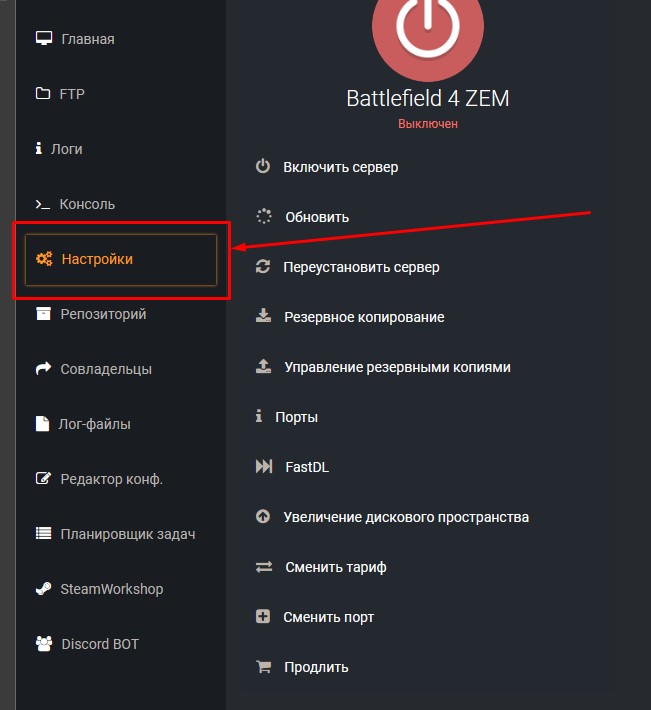
Task: Click the Steam icon for SteamWorkshop
Action: pyautogui.click(x=43, y=589)
